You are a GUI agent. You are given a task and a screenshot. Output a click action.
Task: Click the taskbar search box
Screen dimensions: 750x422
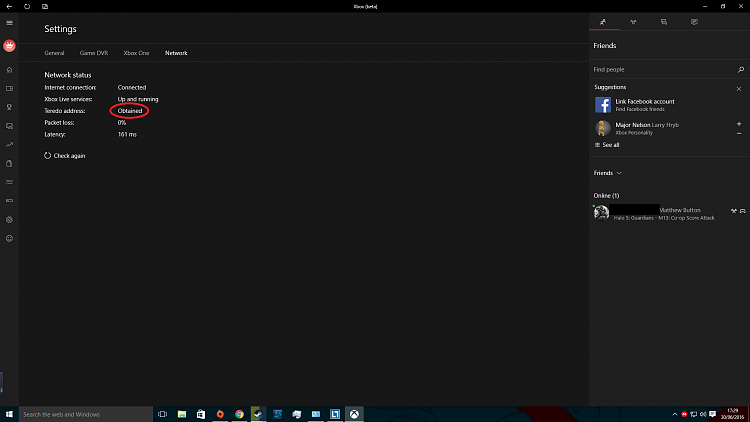click(86, 414)
